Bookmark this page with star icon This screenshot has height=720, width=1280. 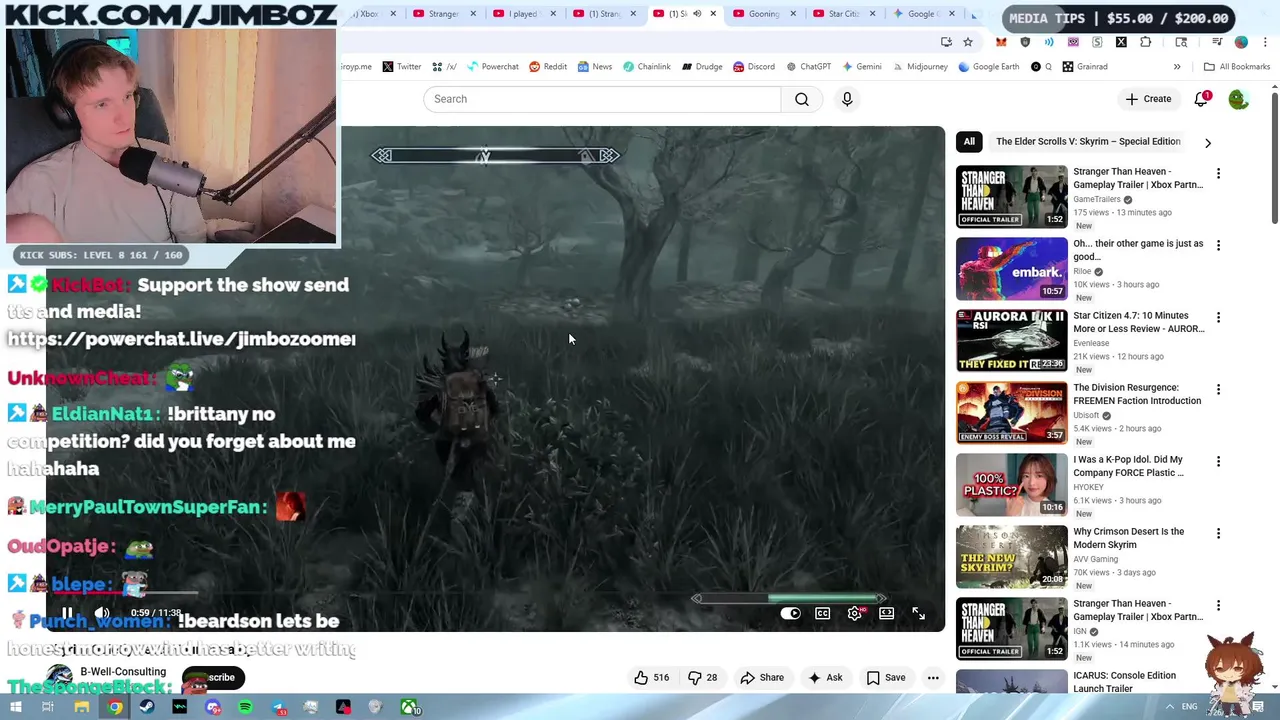[968, 42]
